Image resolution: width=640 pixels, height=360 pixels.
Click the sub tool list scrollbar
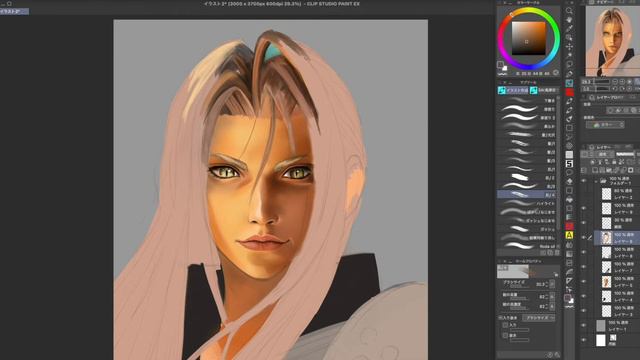(x=559, y=163)
